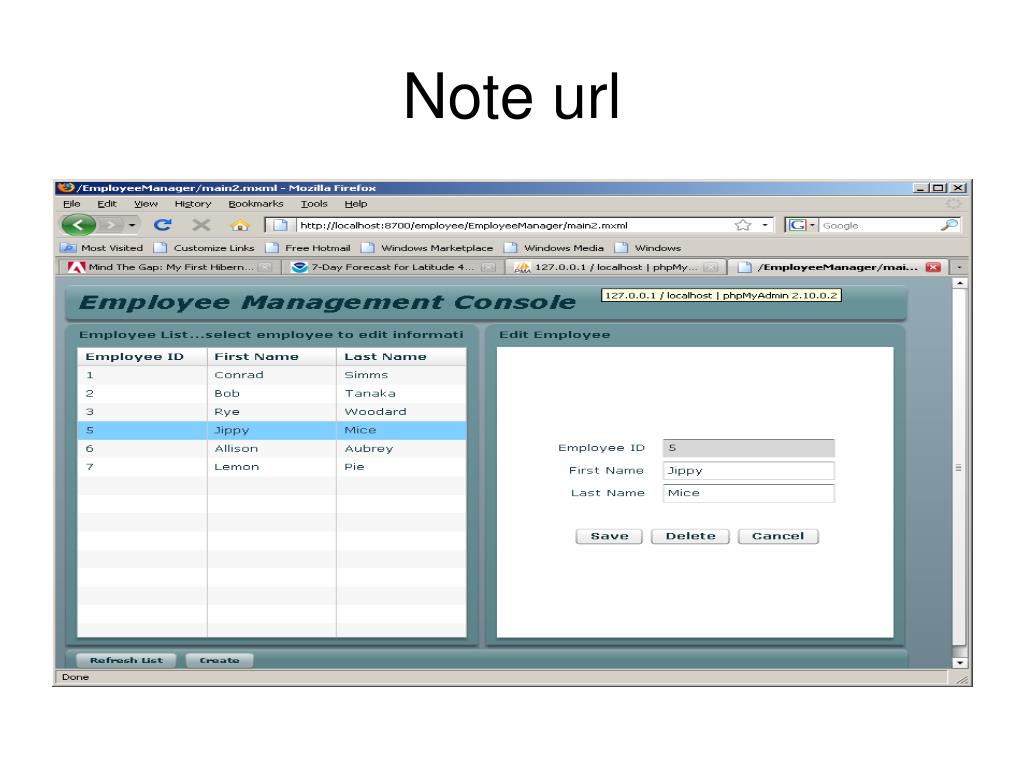1024x768 pixels.
Task: Click the Last Name field with Mice
Action: pyautogui.click(x=748, y=493)
